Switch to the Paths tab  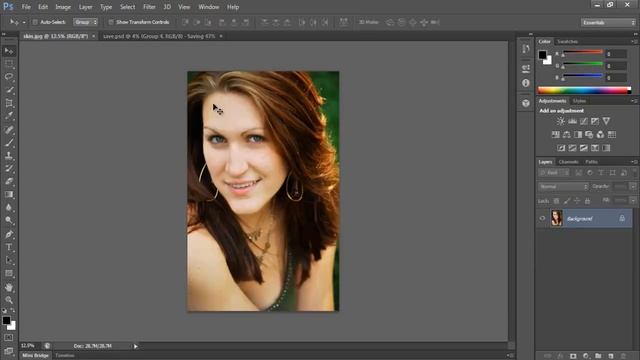591,162
